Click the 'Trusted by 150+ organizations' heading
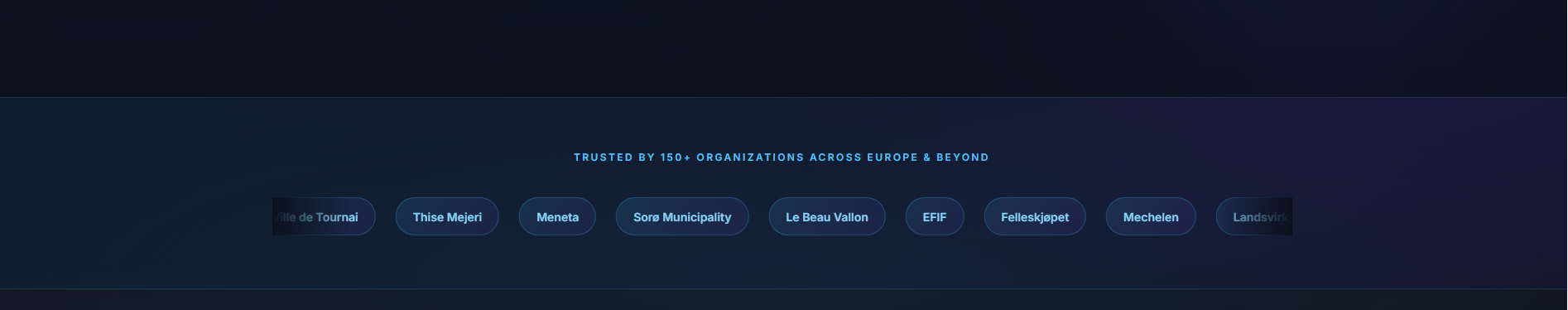Screen dimensions: 1568x310 tap(782, 157)
